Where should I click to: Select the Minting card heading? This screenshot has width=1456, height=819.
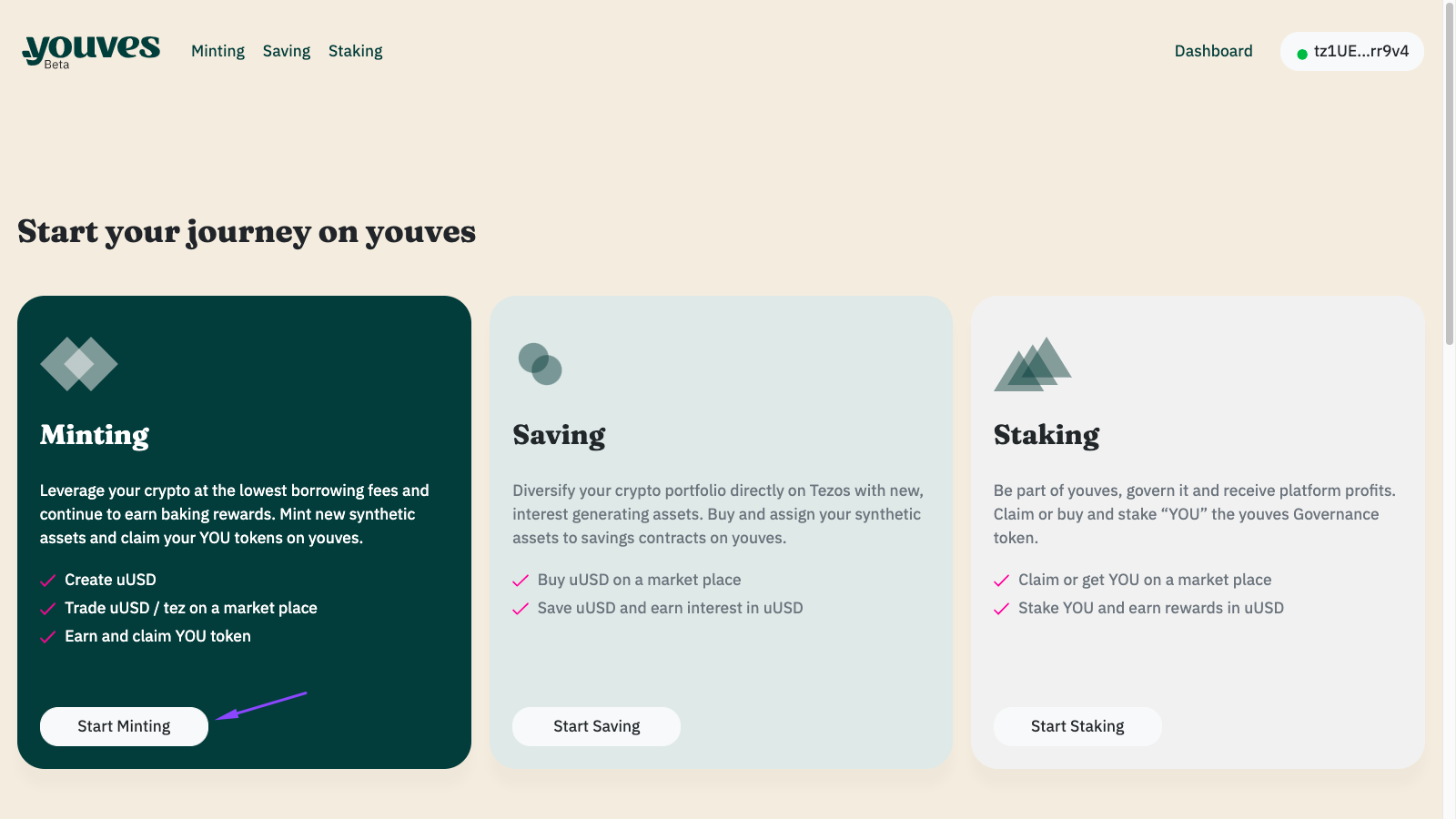pyautogui.click(x=95, y=435)
